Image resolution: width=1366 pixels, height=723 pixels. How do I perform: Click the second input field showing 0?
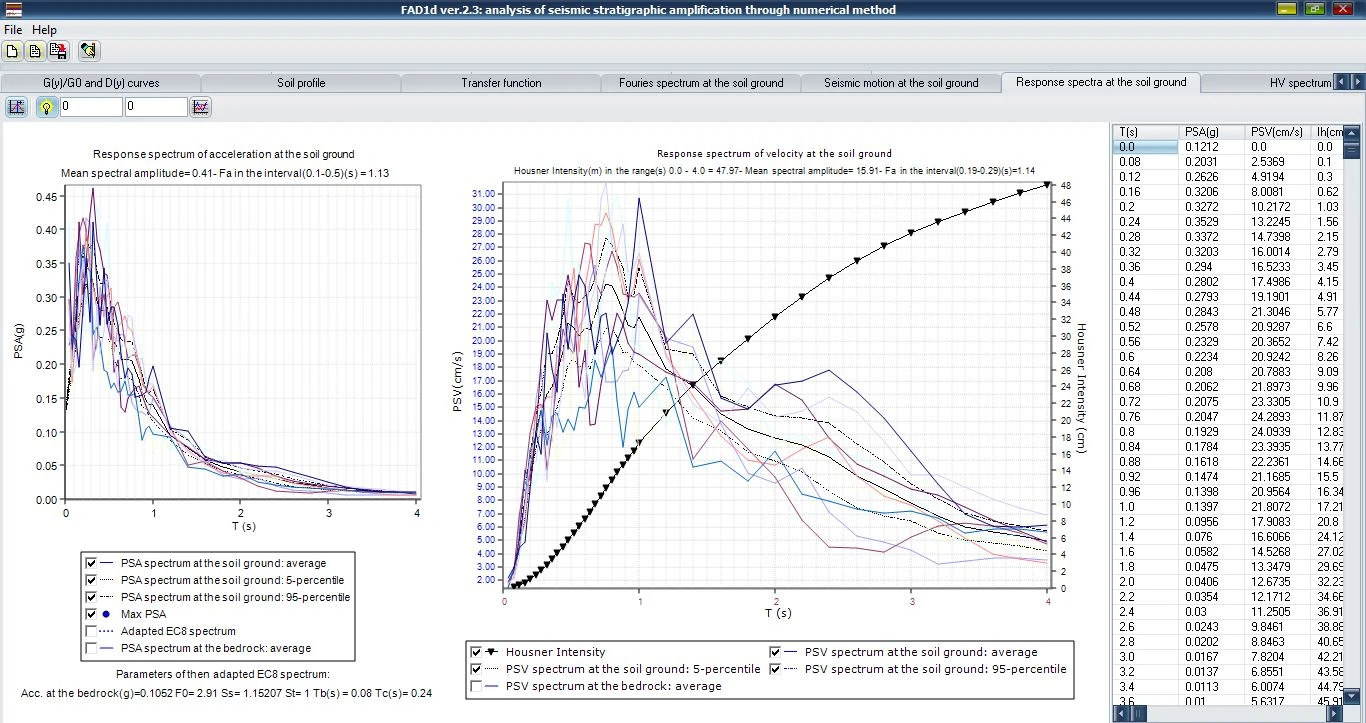point(156,107)
